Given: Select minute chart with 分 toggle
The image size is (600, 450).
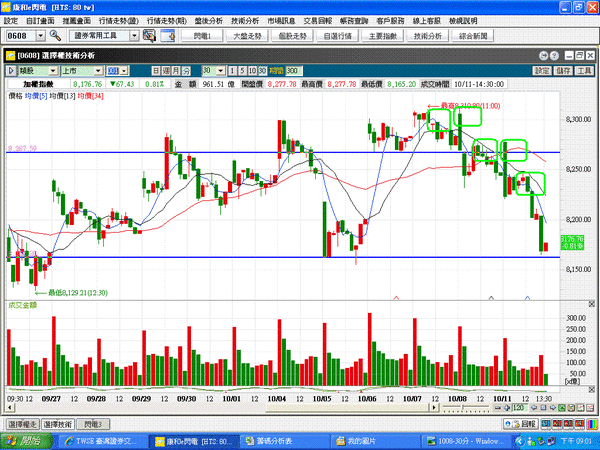Looking at the screenshot, I should tap(186, 71).
